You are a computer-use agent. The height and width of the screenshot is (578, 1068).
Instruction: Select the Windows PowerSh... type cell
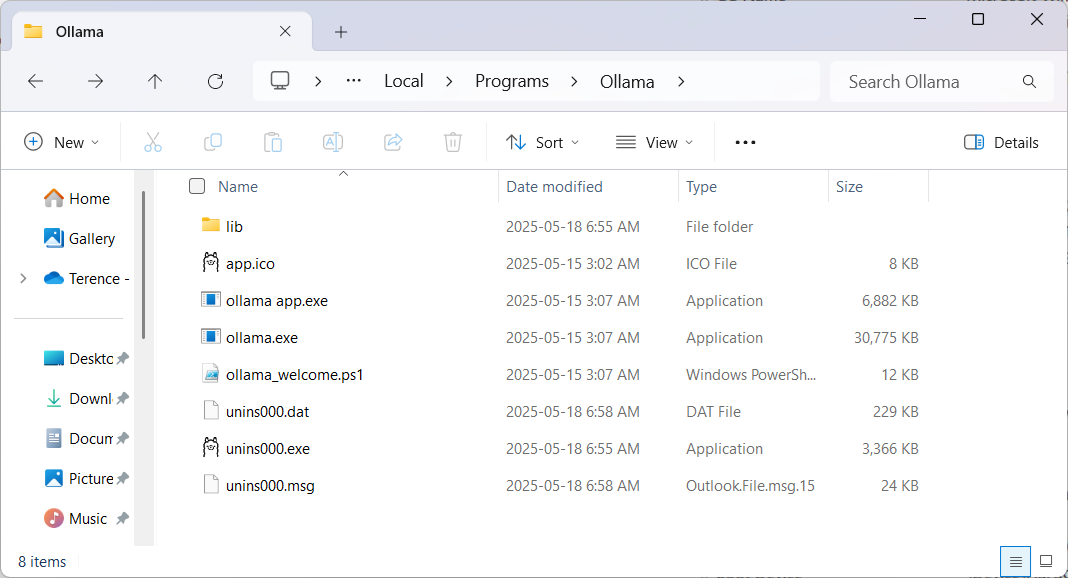[751, 374]
